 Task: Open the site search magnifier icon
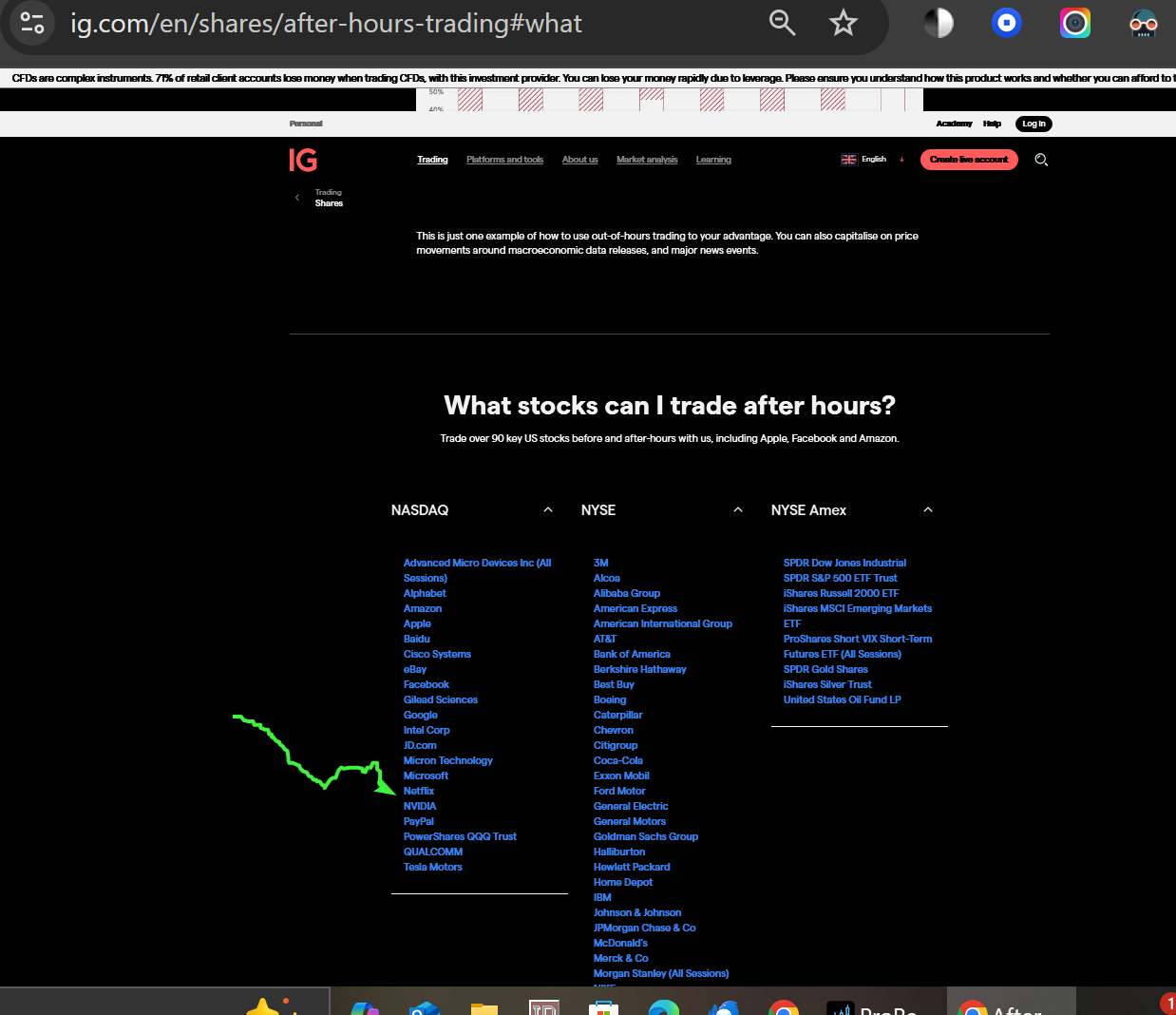tap(1041, 160)
